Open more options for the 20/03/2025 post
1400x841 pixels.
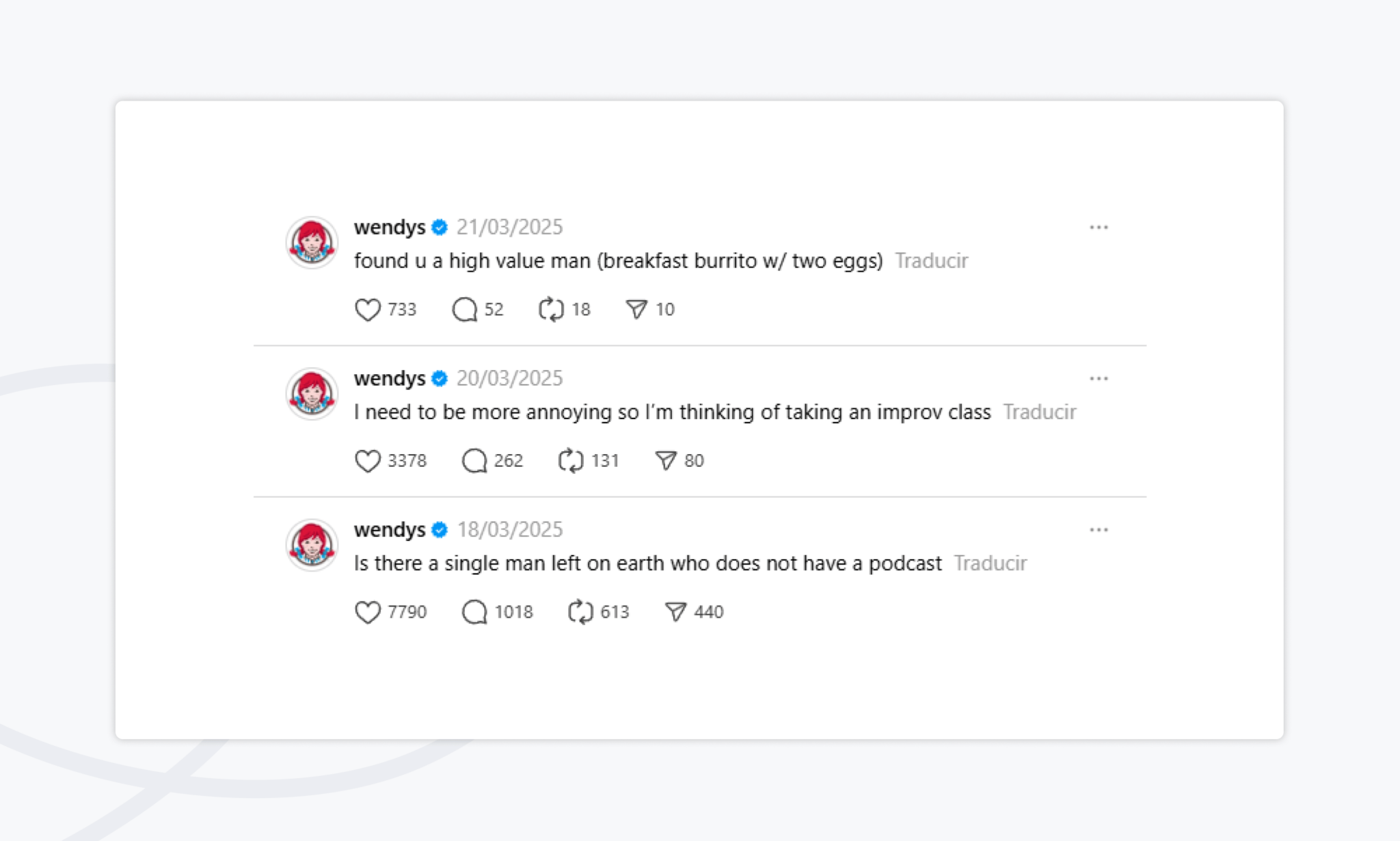tap(1099, 378)
